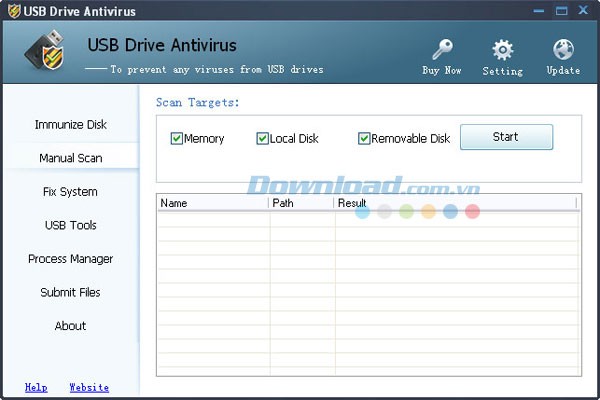600x400 pixels.
Task: Open the Buy Now key icon
Action: tap(442, 49)
